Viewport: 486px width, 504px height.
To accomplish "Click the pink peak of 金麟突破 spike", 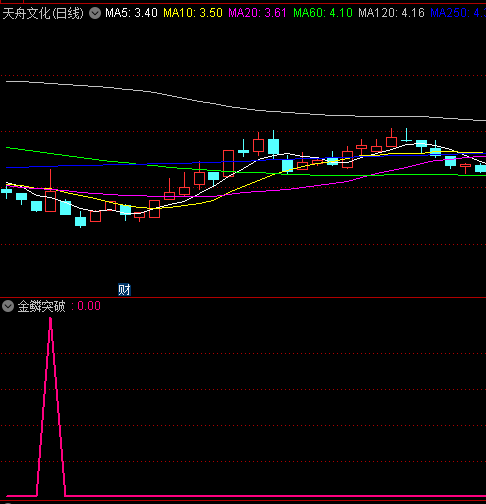I will tap(50, 319).
